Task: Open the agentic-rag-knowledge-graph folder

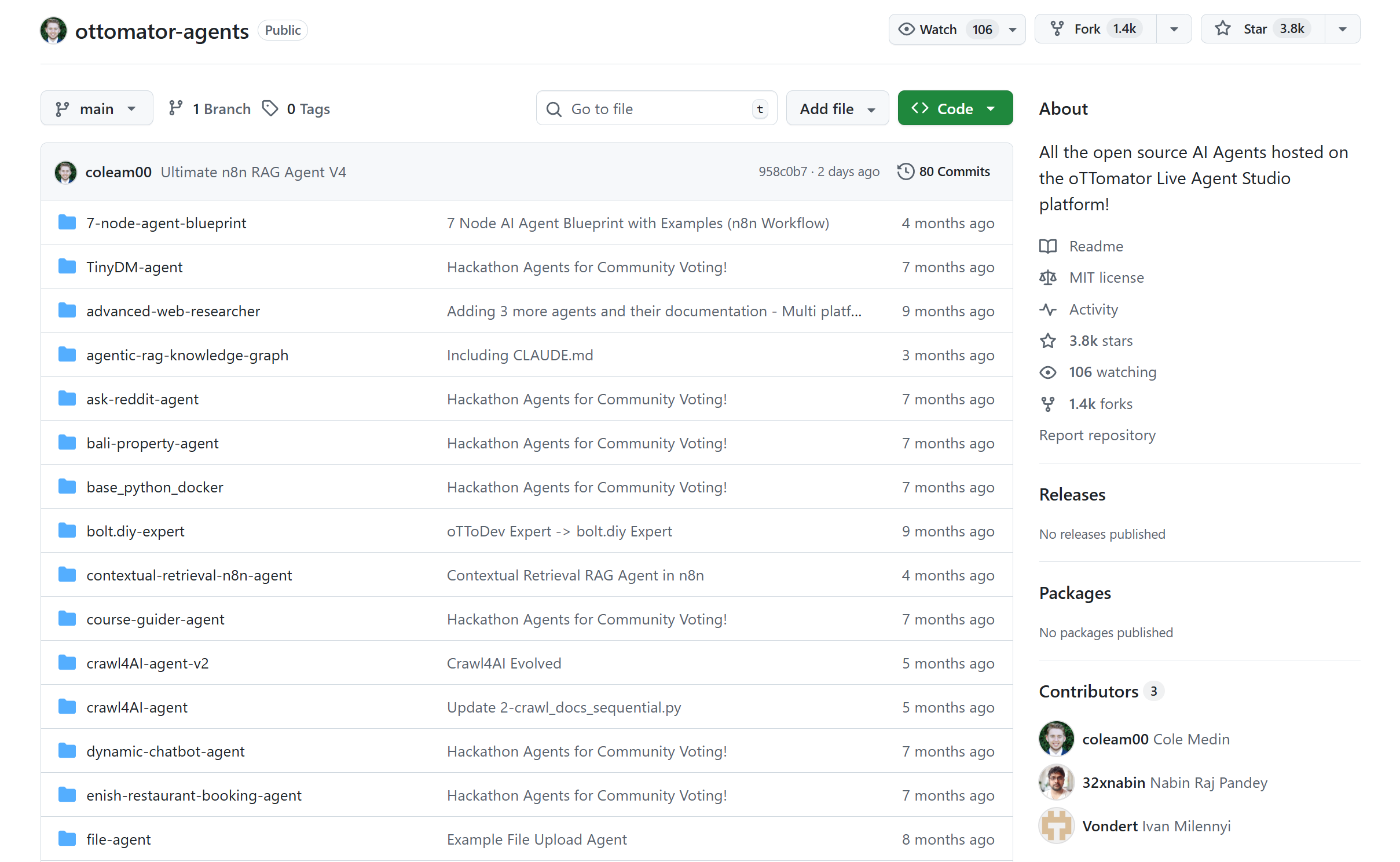Action: [187, 355]
